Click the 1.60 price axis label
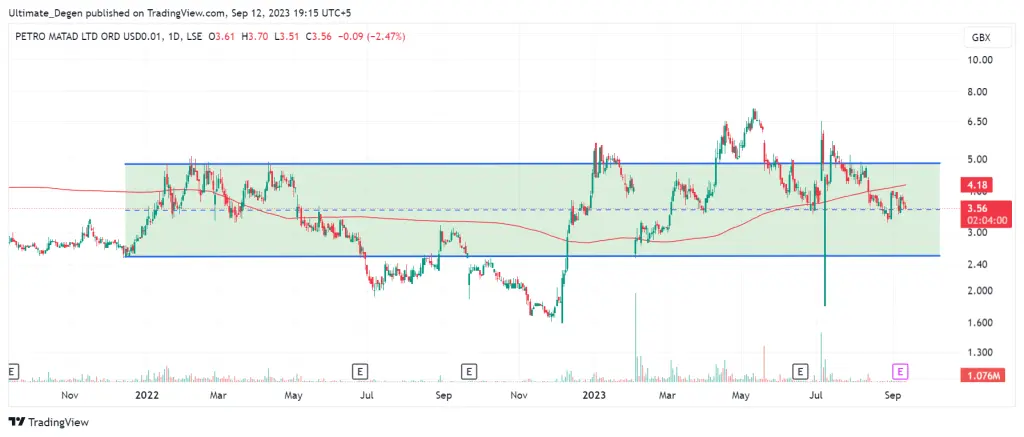The width and height of the screenshot is (1024, 437). [982, 323]
